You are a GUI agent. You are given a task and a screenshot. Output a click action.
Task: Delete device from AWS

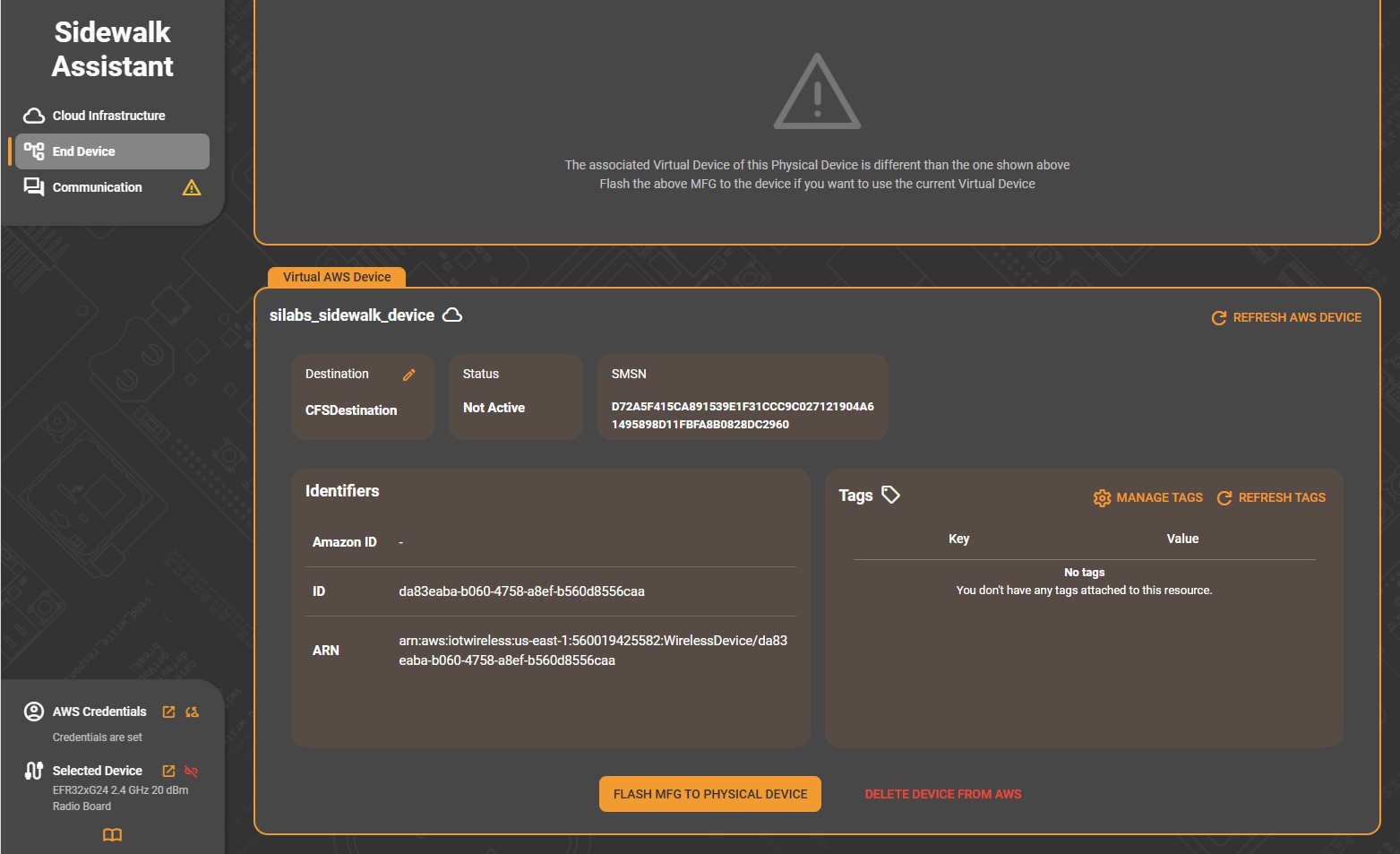point(942,794)
